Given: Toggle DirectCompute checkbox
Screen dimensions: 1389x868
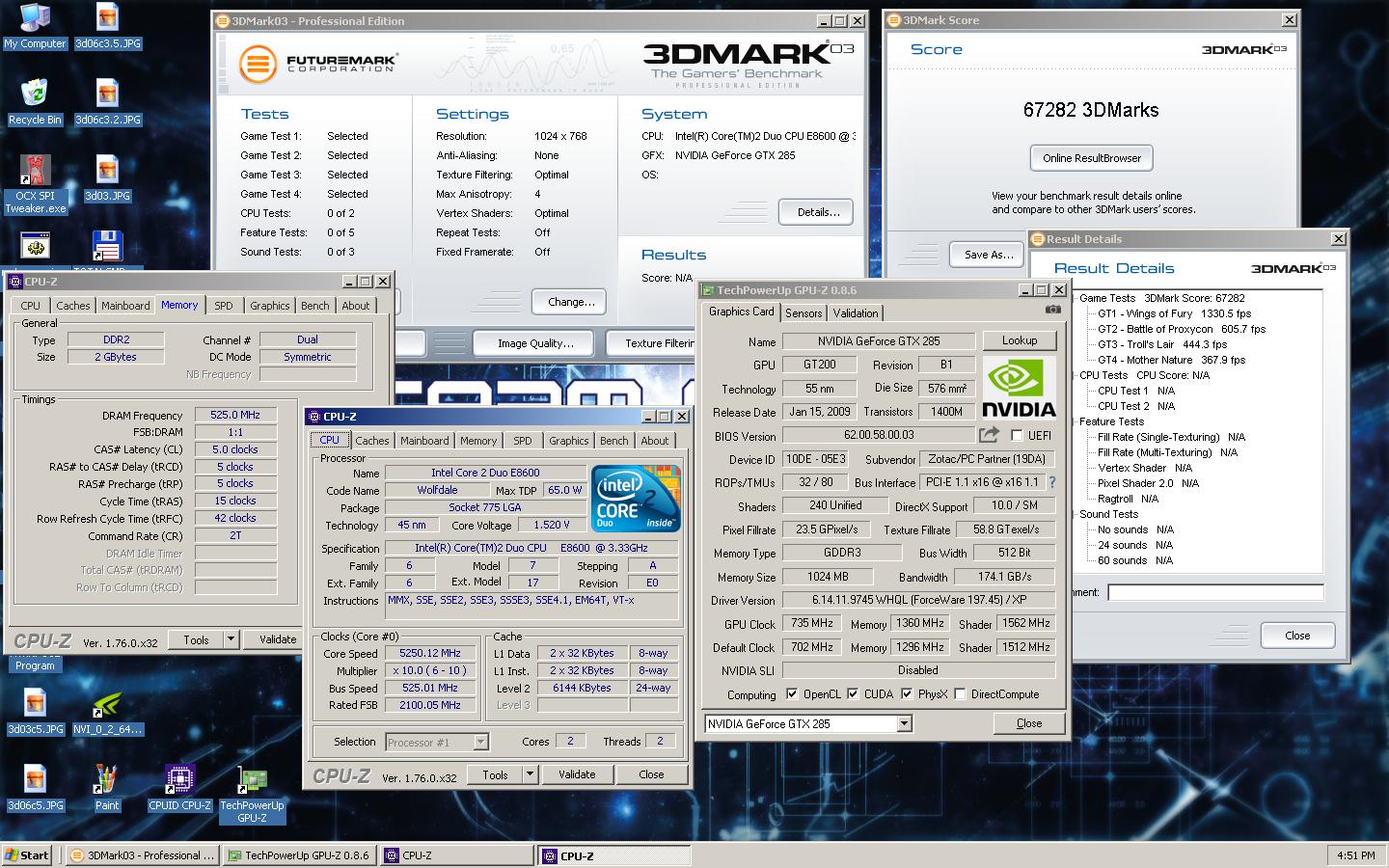Looking at the screenshot, I should pyautogui.click(x=960, y=693).
